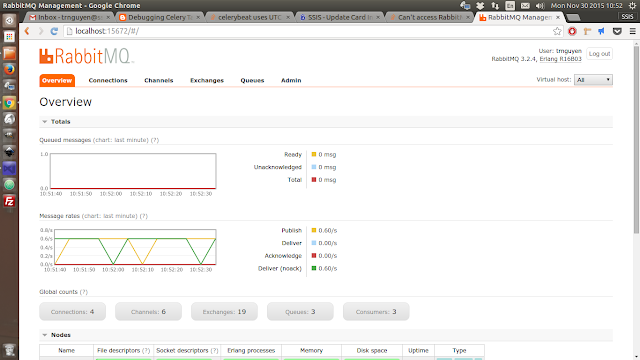Bookmark this page with the star icon
640x360 pixels.
(557, 31)
